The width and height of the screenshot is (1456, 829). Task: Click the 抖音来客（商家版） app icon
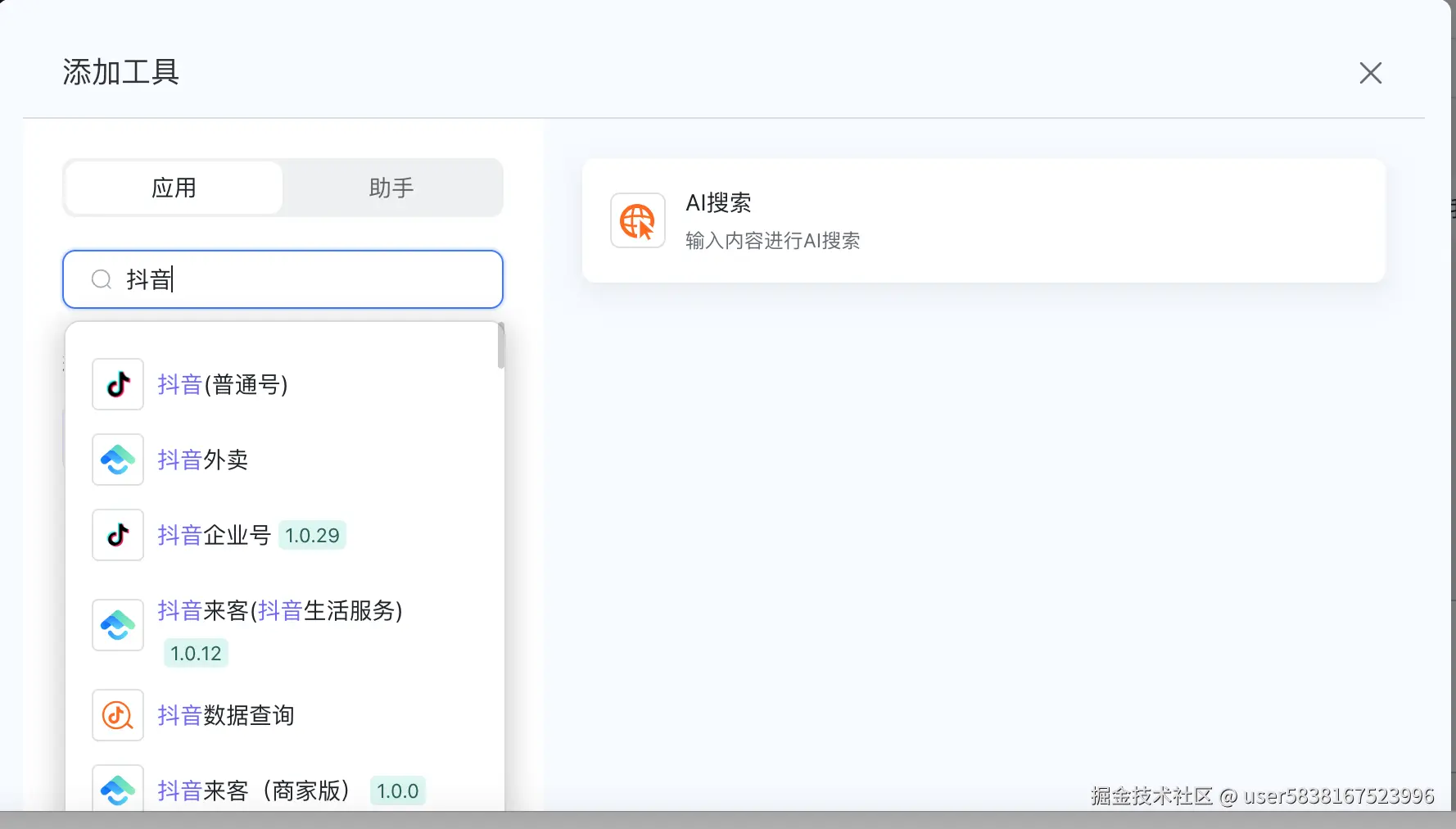pos(118,788)
